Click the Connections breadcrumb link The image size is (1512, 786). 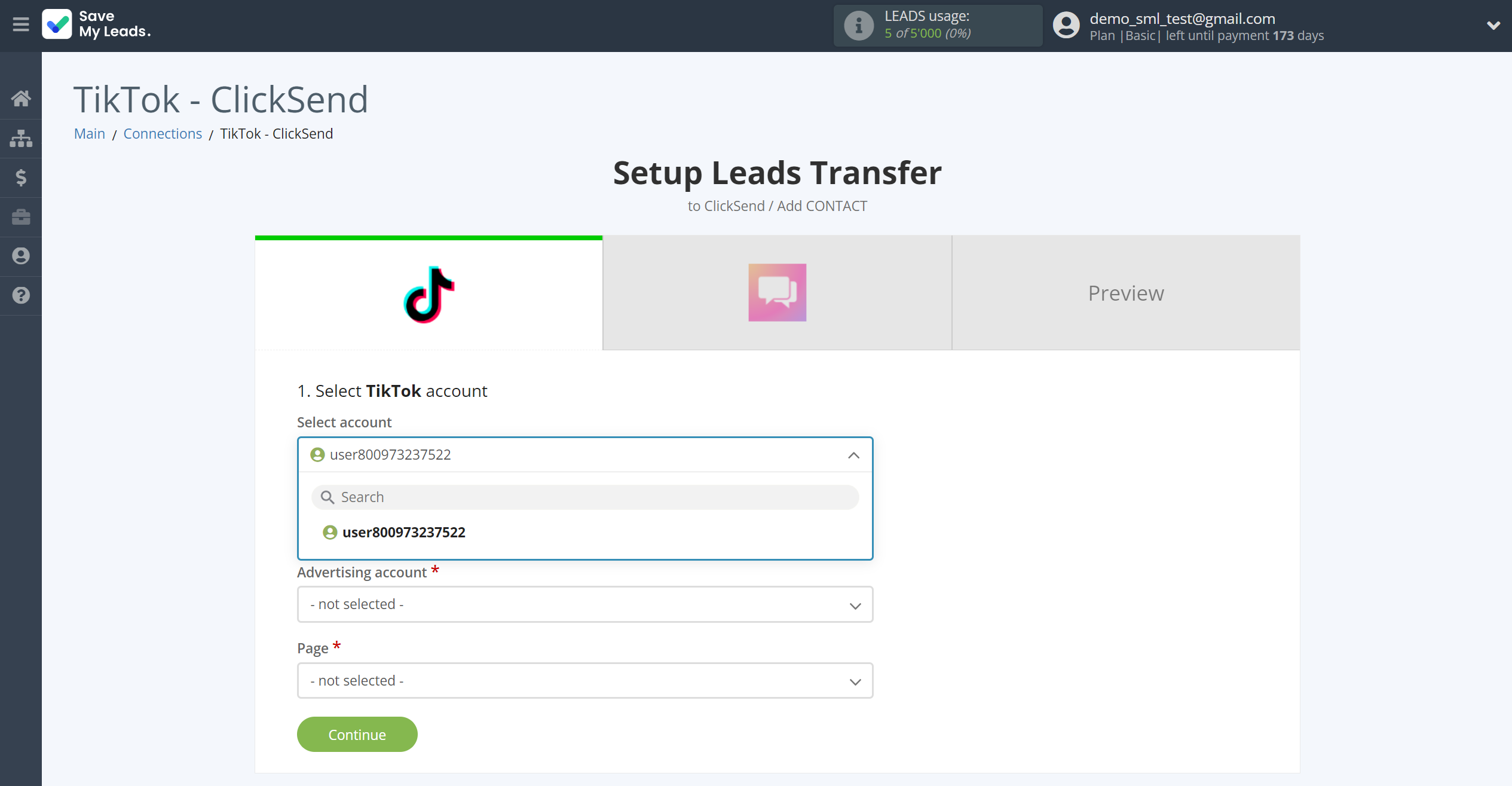pos(163,133)
